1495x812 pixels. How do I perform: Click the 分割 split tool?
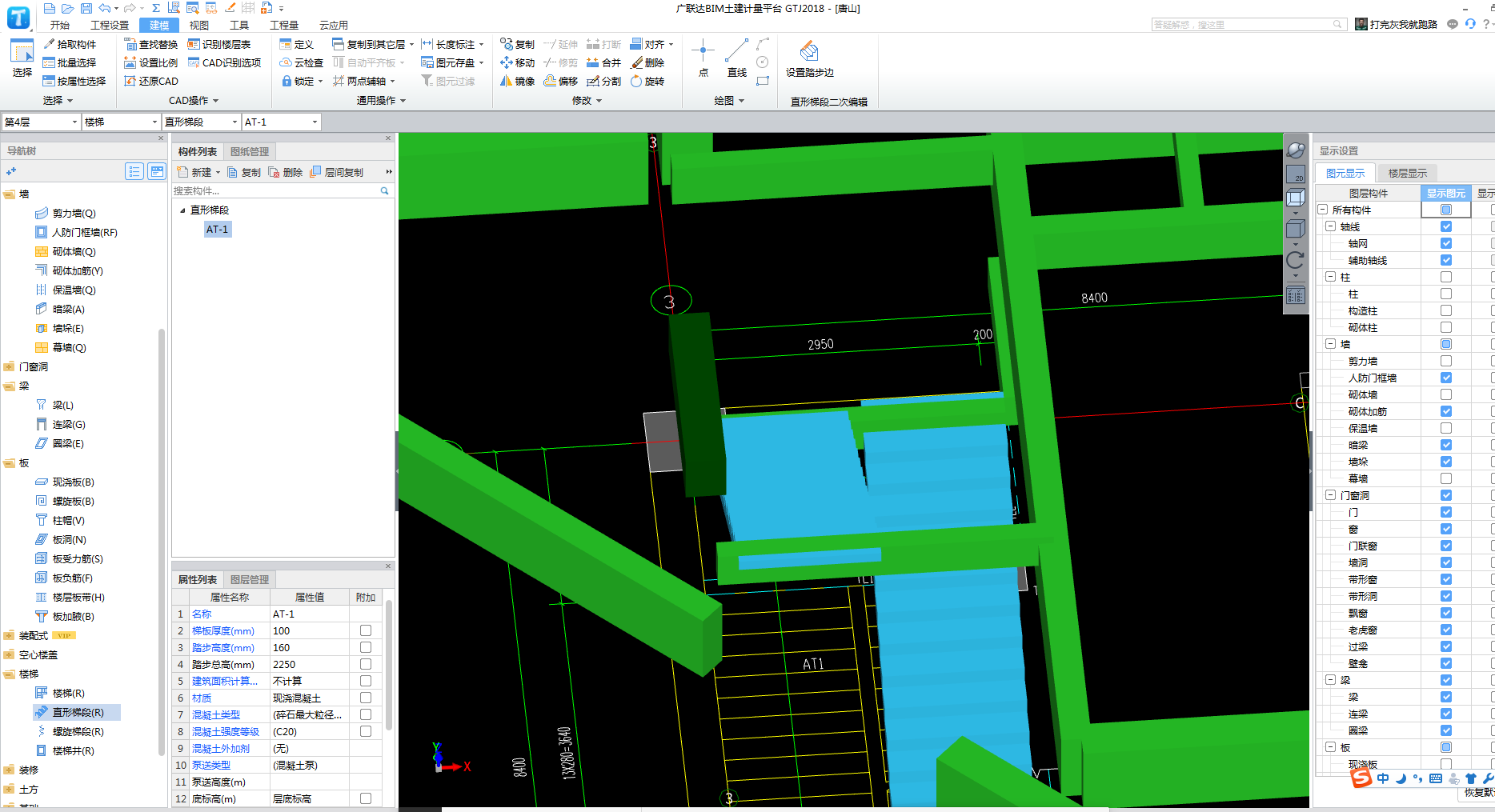click(x=603, y=81)
